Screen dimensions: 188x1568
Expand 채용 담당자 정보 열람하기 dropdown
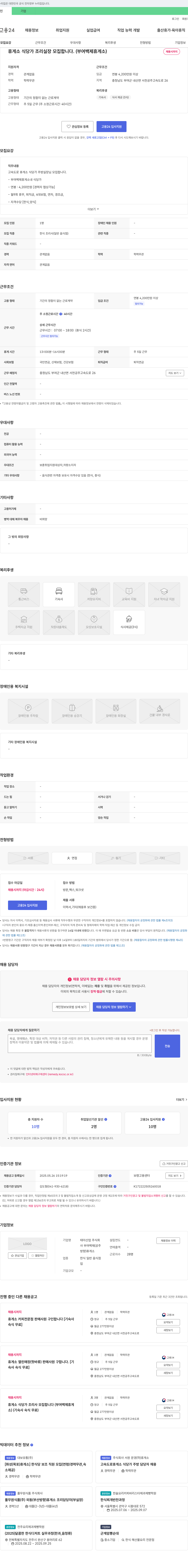(x=114, y=1007)
